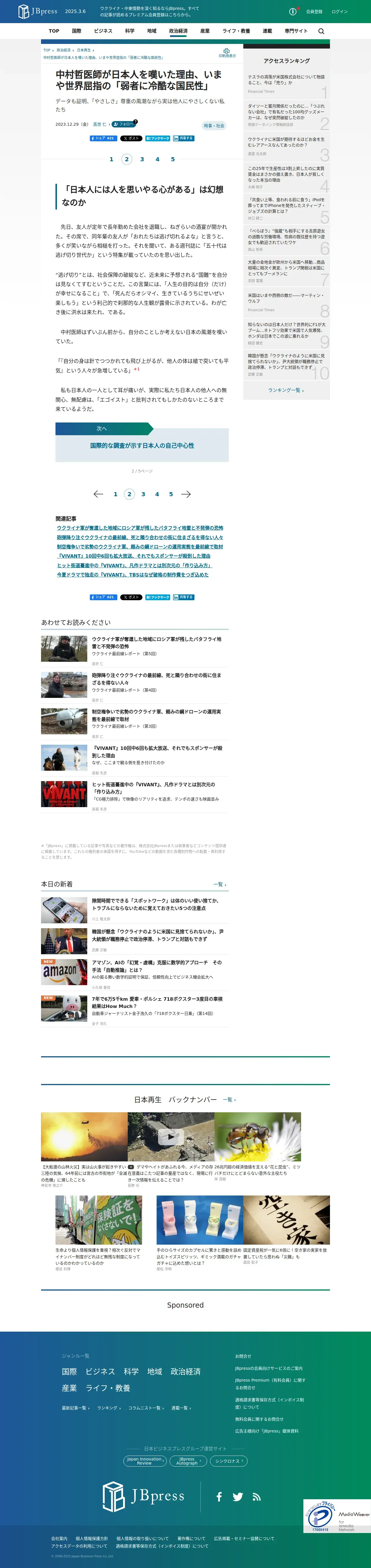Expand 本日の新着 一覧 link
Screen dimensions: 371x1568
point(220,885)
